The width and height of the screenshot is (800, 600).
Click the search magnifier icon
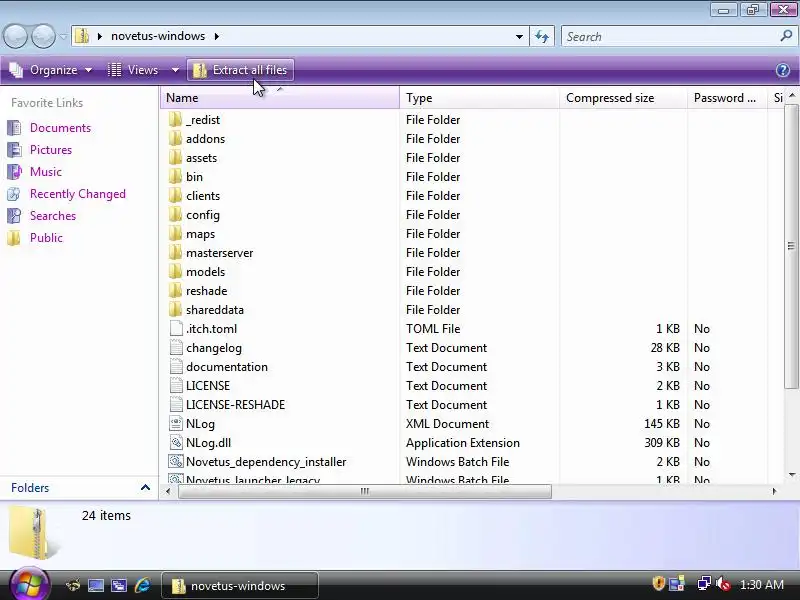coord(786,36)
